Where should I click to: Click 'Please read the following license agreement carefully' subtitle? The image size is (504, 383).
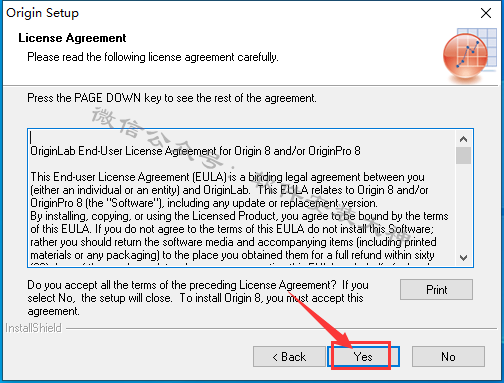click(x=153, y=57)
